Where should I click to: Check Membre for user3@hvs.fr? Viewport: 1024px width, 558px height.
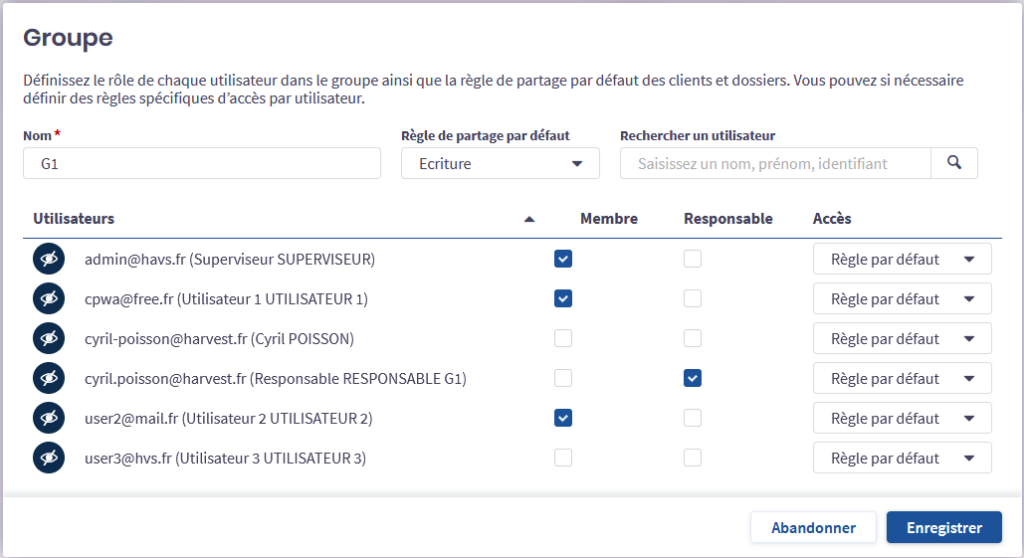coord(564,458)
